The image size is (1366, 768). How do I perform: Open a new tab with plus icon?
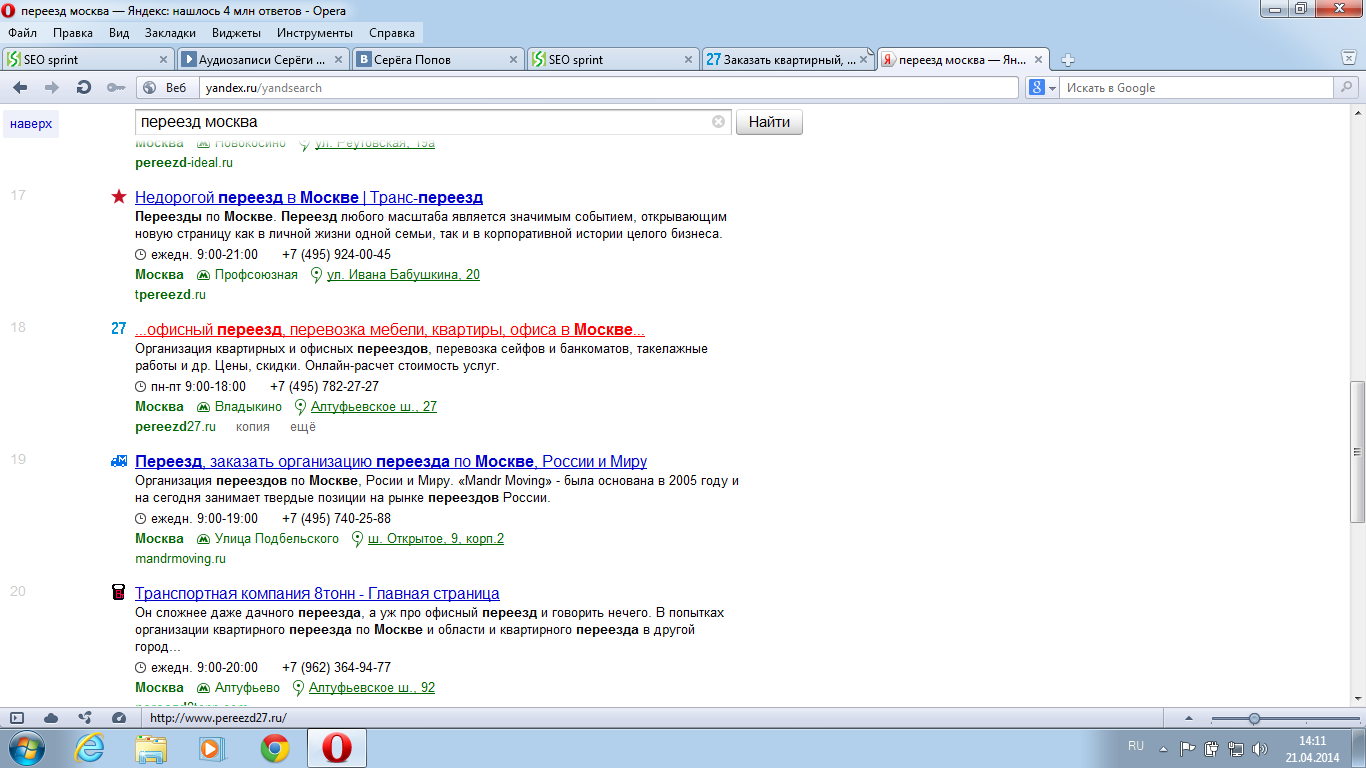click(1067, 60)
